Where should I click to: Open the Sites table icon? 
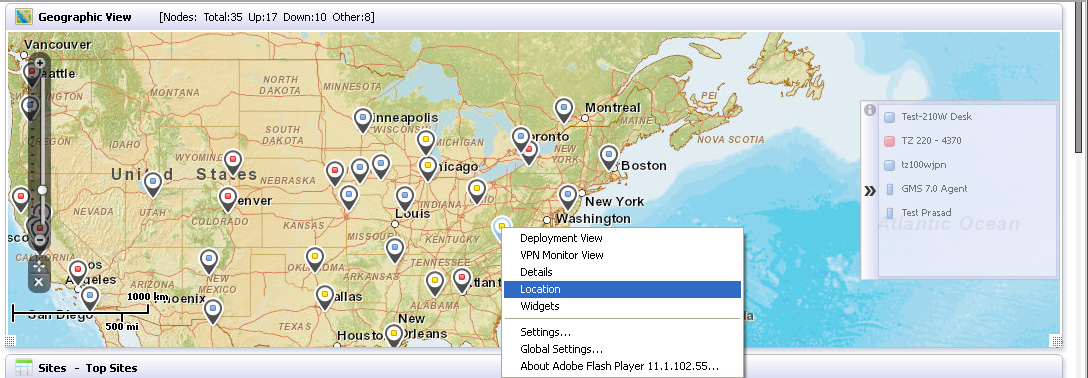tap(24, 368)
